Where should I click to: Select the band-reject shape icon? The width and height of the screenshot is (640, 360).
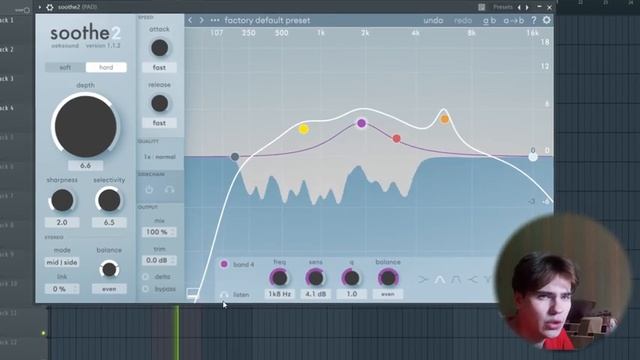[456, 280]
